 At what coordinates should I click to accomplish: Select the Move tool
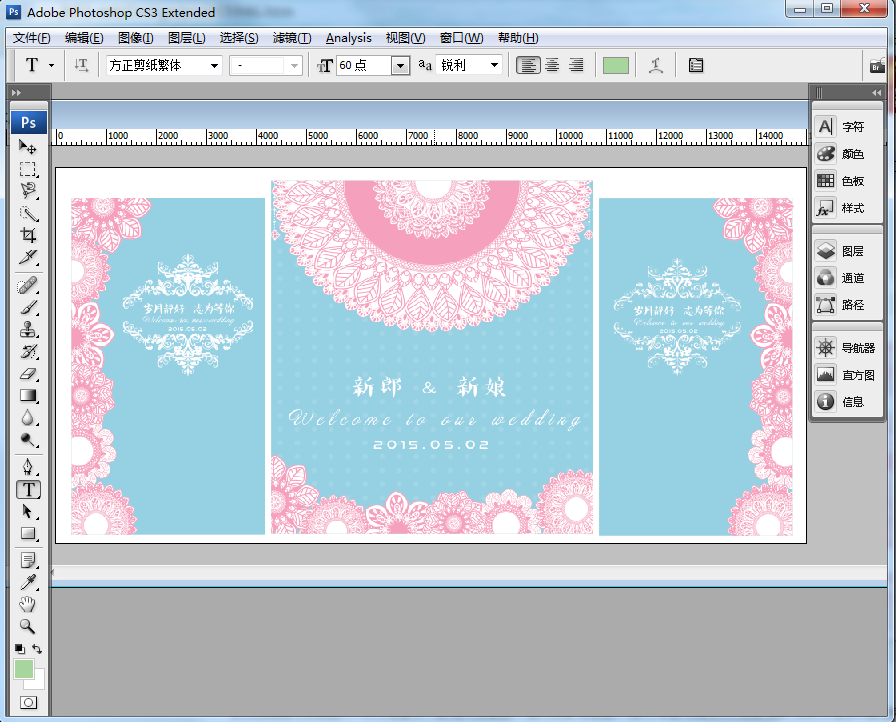click(27, 147)
